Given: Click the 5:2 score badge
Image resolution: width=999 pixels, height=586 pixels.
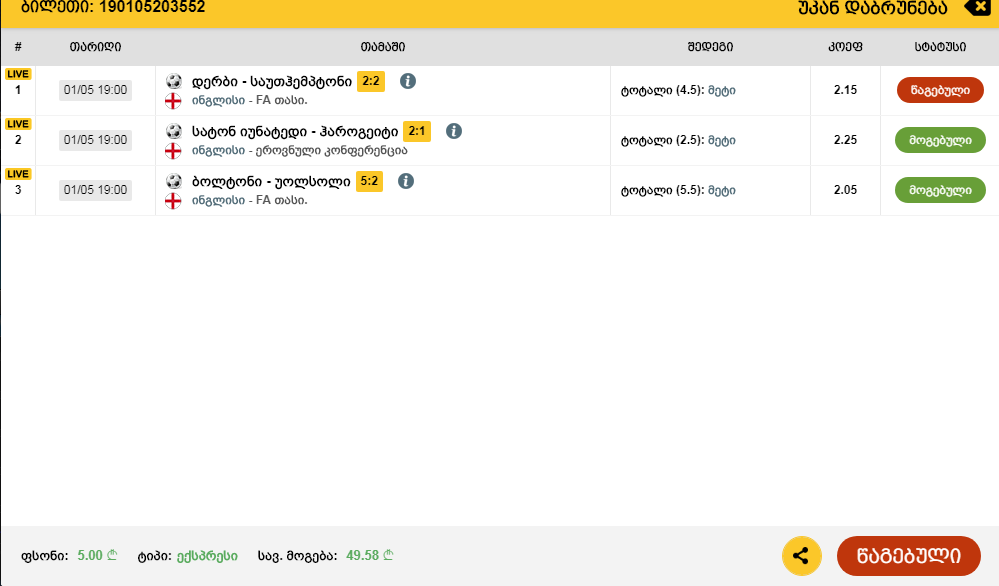Looking at the screenshot, I should (x=369, y=181).
